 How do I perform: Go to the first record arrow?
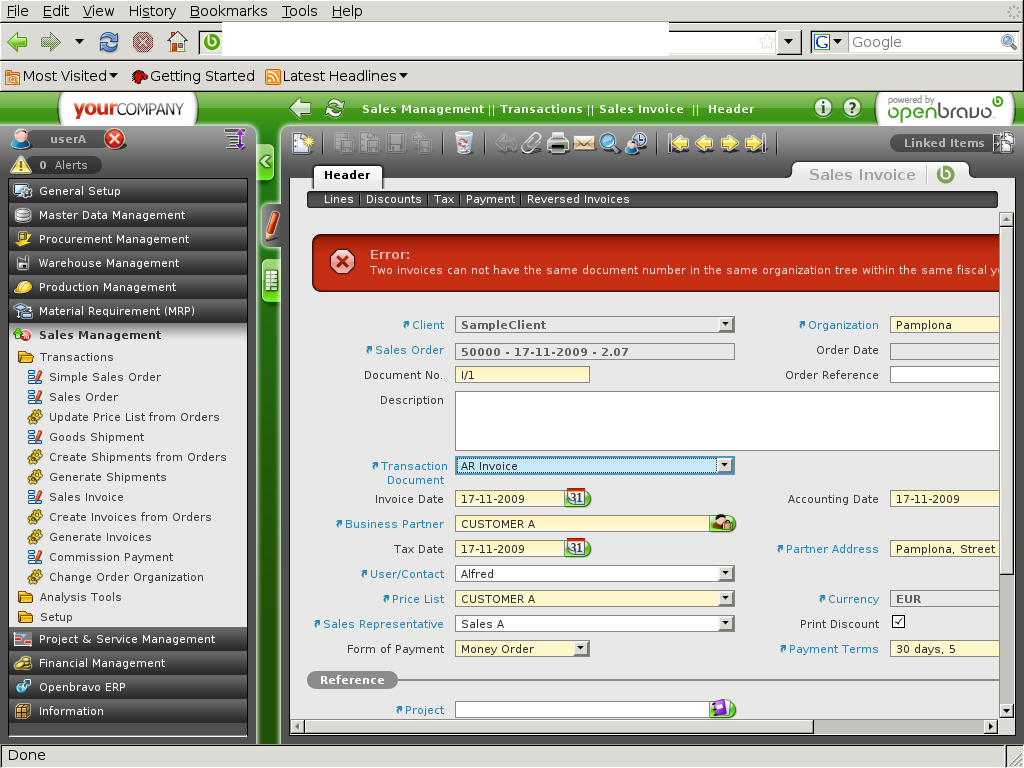680,143
